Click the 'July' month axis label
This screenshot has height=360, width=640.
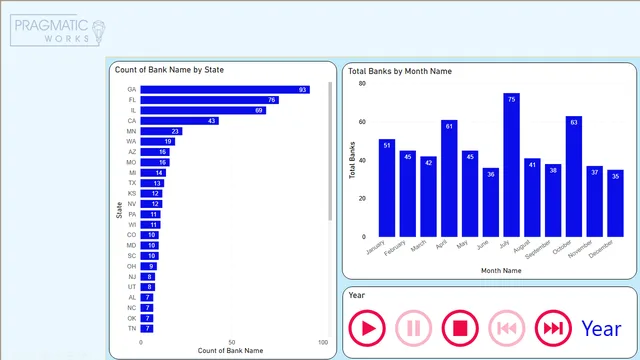(x=504, y=245)
